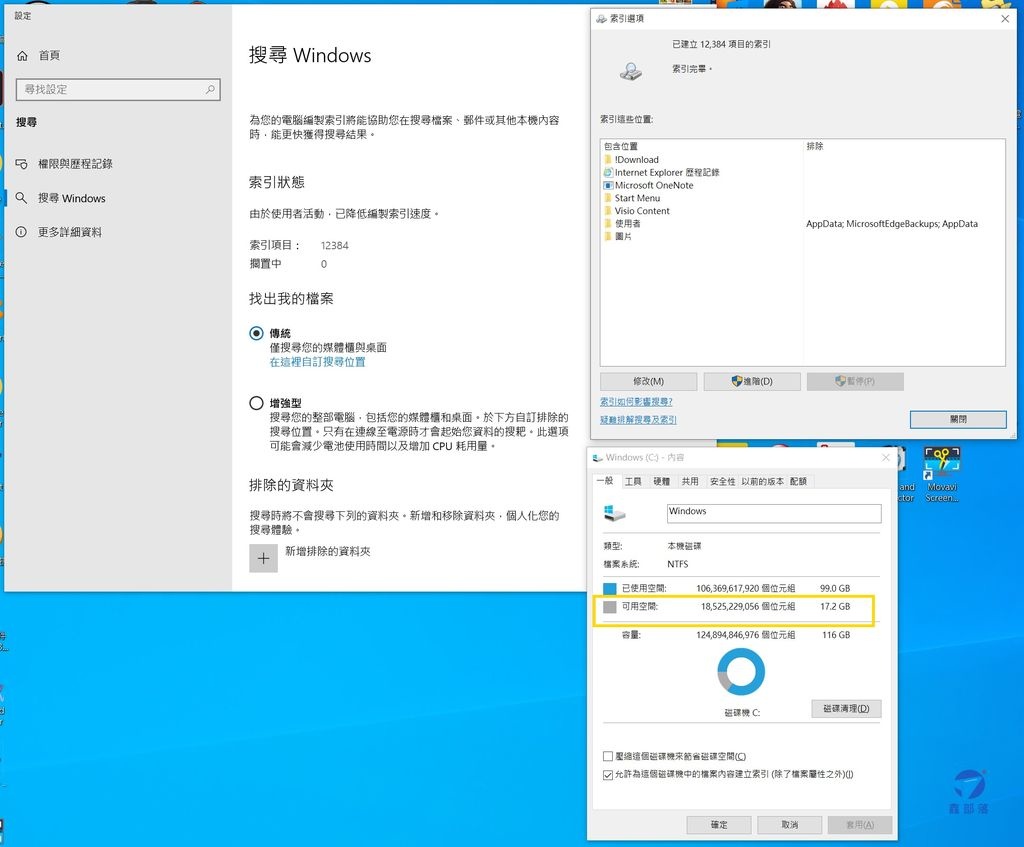
Task: Click the Start Menu folder icon
Action: pos(608,198)
